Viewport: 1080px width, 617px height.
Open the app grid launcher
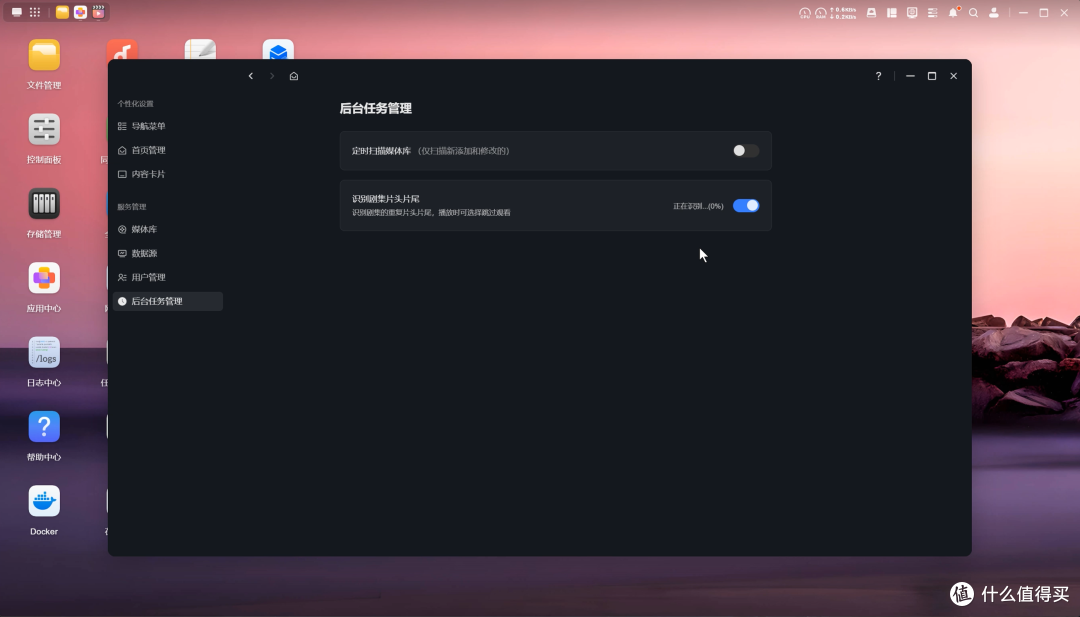click(x=34, y=12)
